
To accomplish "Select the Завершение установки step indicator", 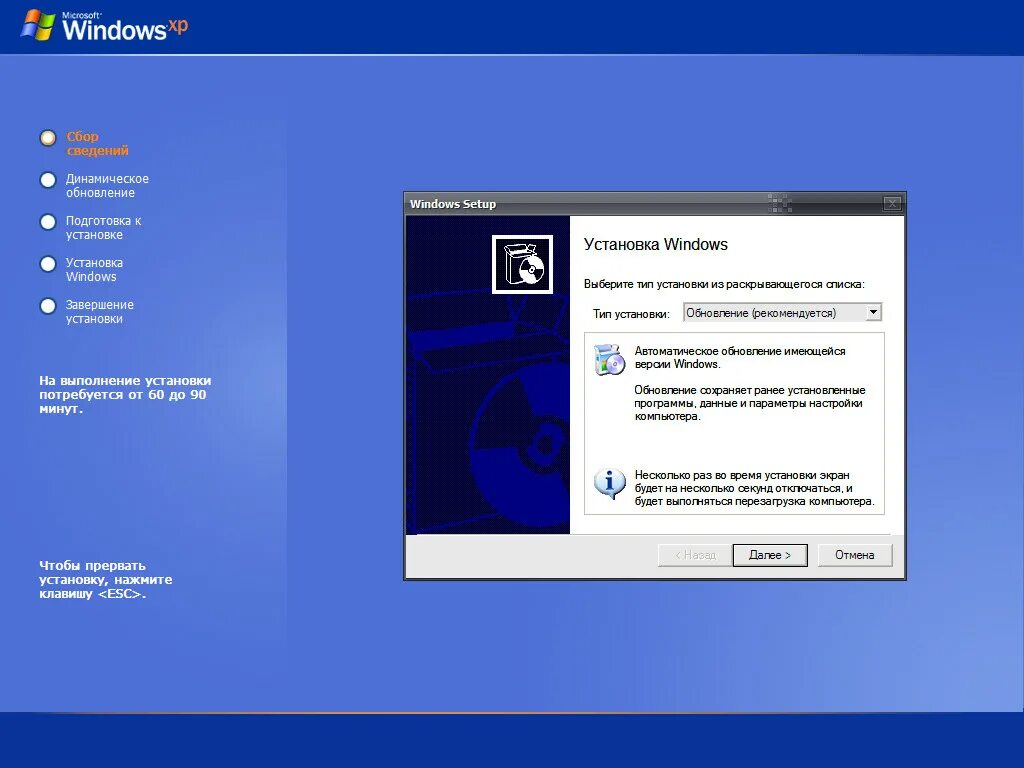I will click(x=48, y=306).
